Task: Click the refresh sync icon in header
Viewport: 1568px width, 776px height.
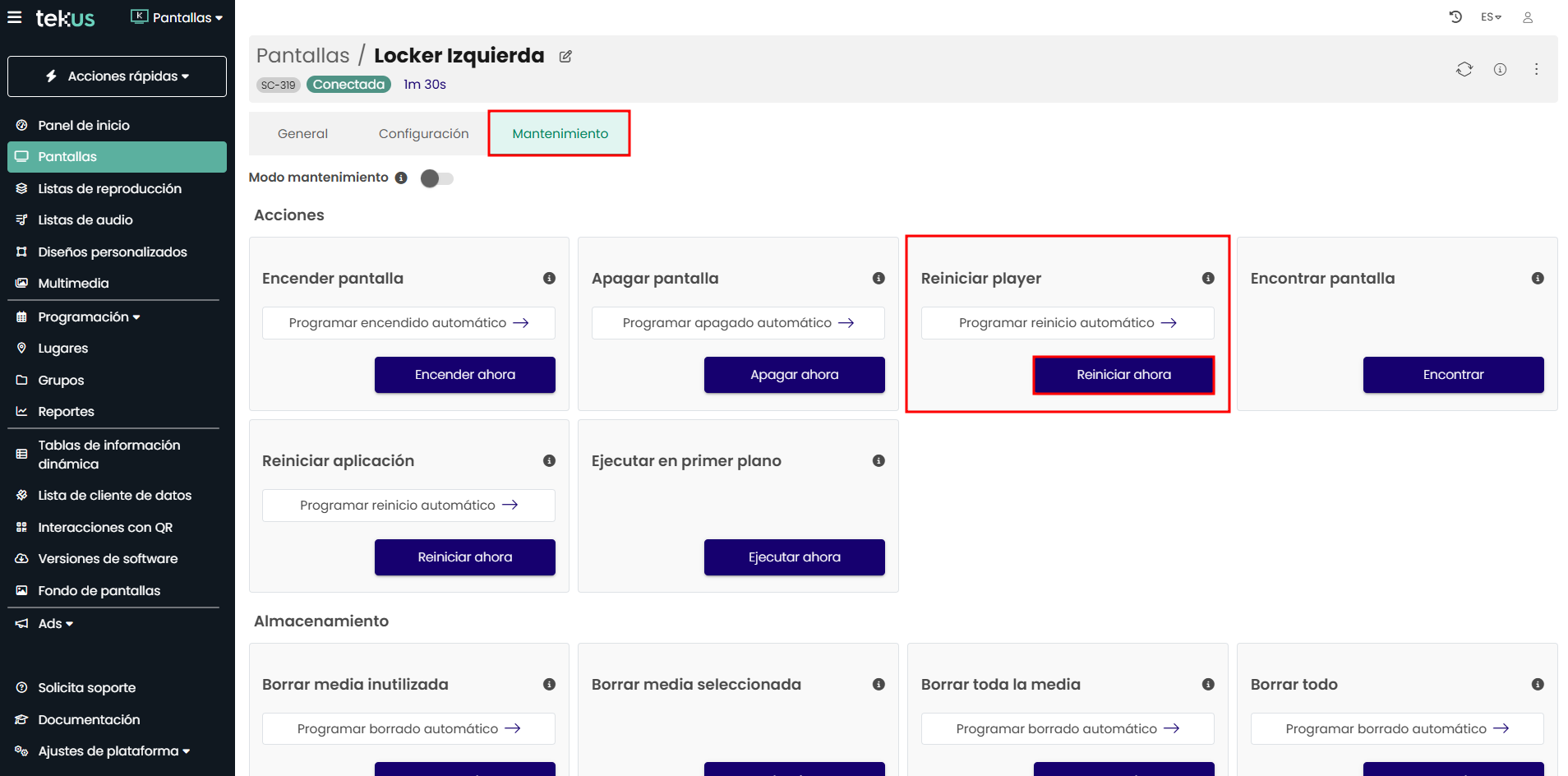Action: pos(1464,69)
